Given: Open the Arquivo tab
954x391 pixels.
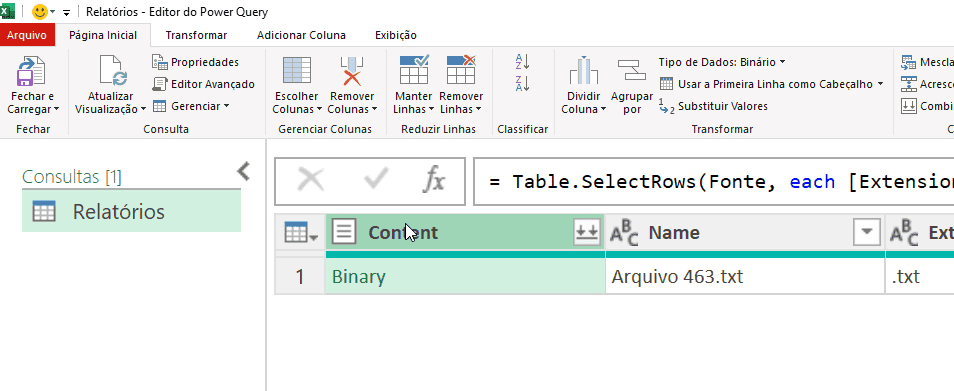Looking at the screenshot, I should tap(27, 35).
